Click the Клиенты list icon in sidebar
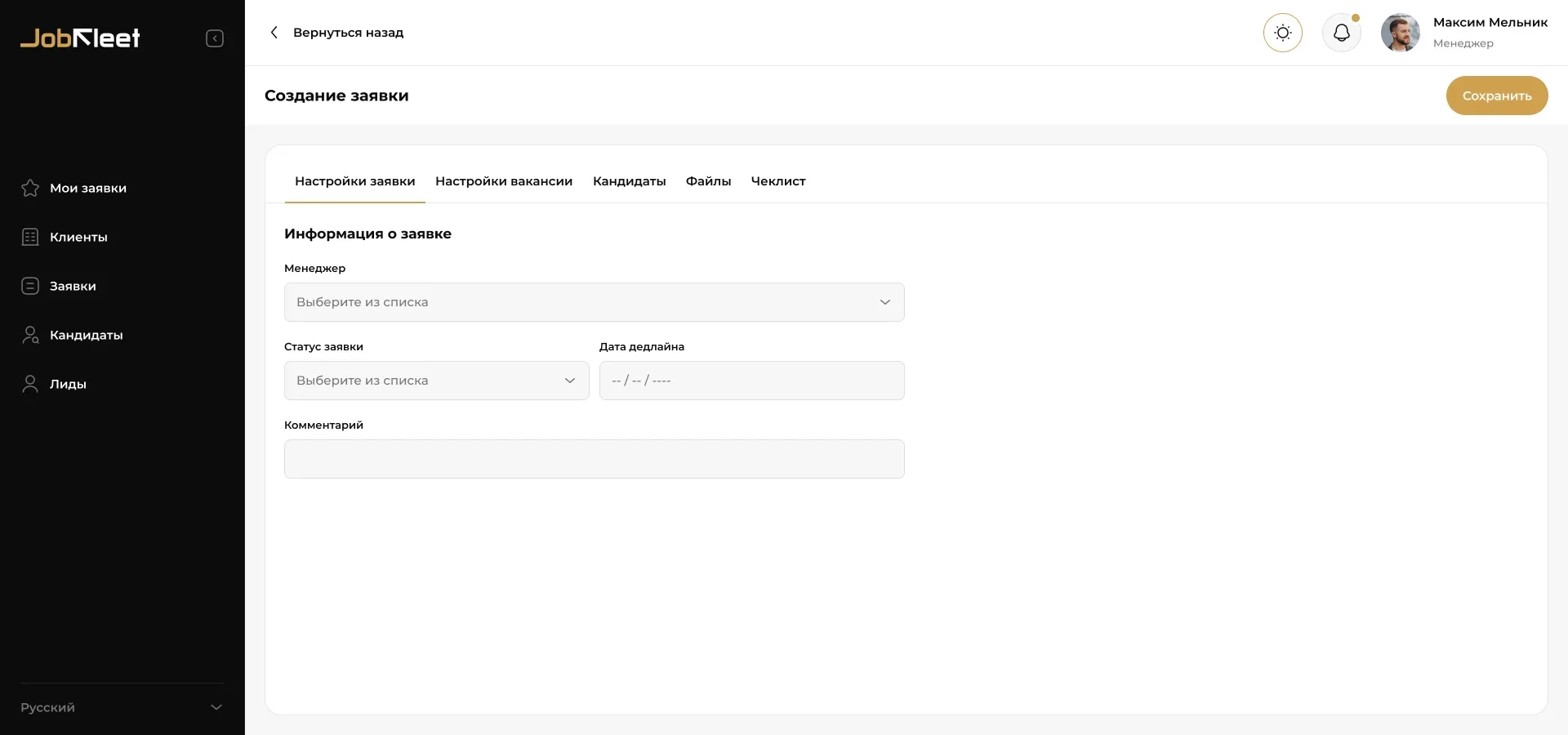 (30, 237)
